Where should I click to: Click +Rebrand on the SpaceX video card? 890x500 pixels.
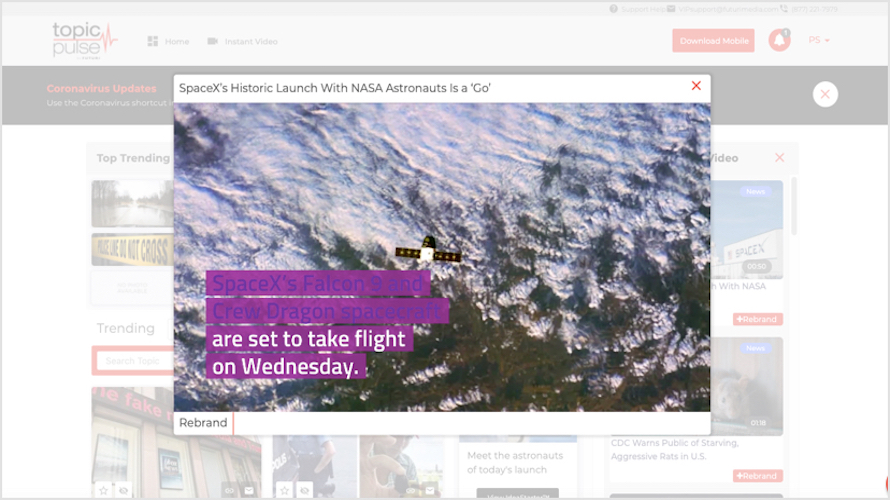pos(757,319)
